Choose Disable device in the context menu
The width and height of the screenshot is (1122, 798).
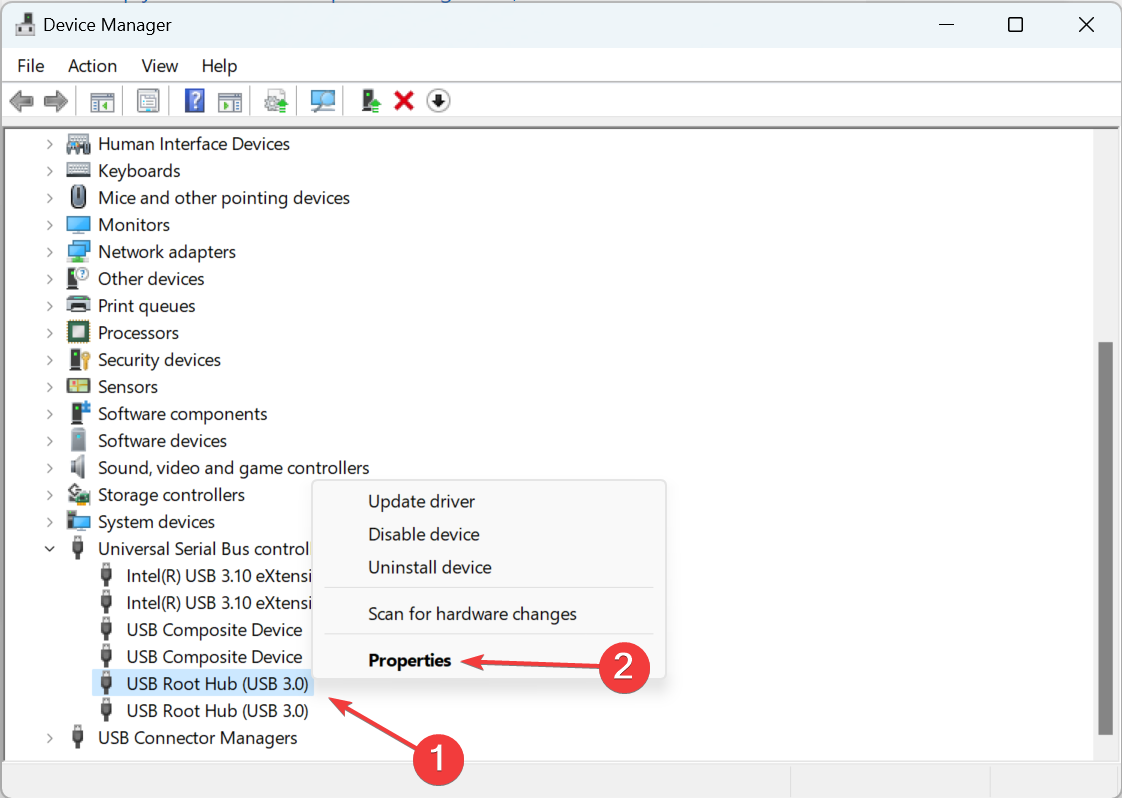(423, 534)
